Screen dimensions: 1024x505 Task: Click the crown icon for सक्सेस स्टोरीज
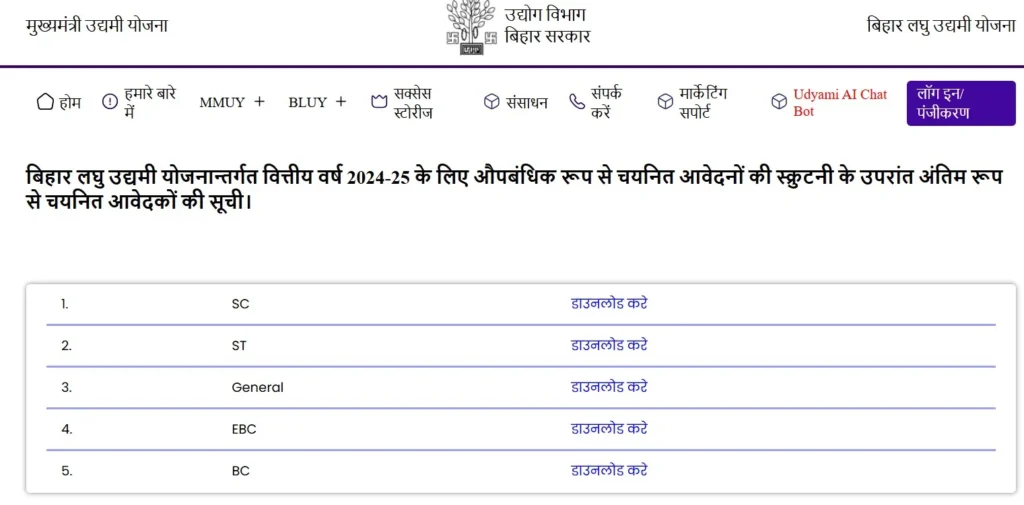[x=378, y=102]
